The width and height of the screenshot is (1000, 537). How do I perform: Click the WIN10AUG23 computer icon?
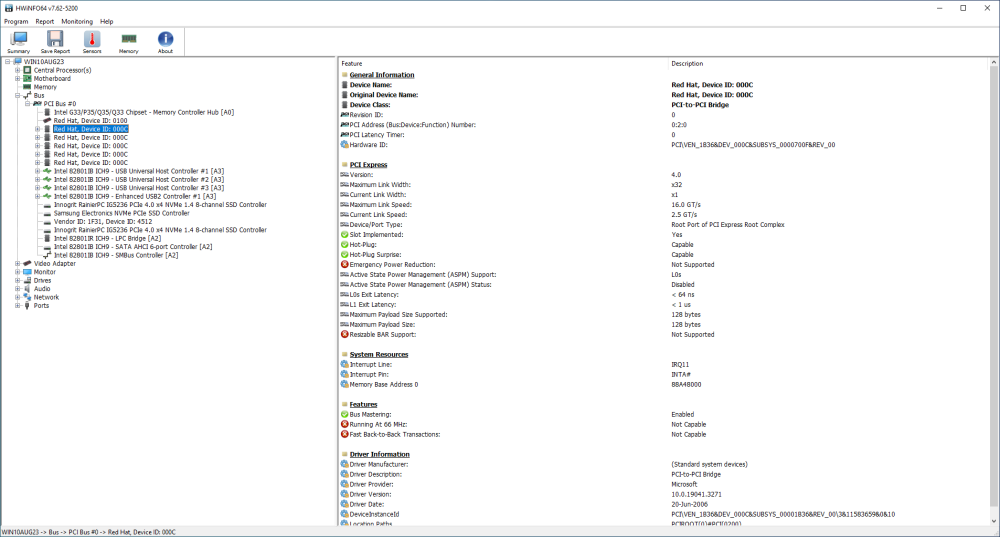[17, 62]
